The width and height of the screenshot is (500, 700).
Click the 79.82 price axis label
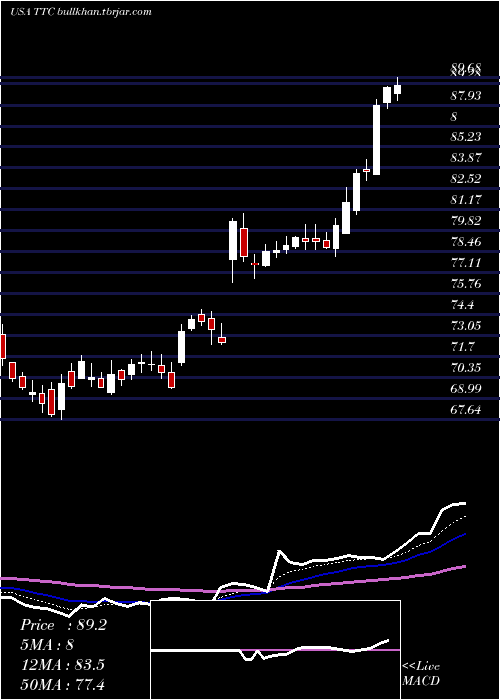[466, 221]
